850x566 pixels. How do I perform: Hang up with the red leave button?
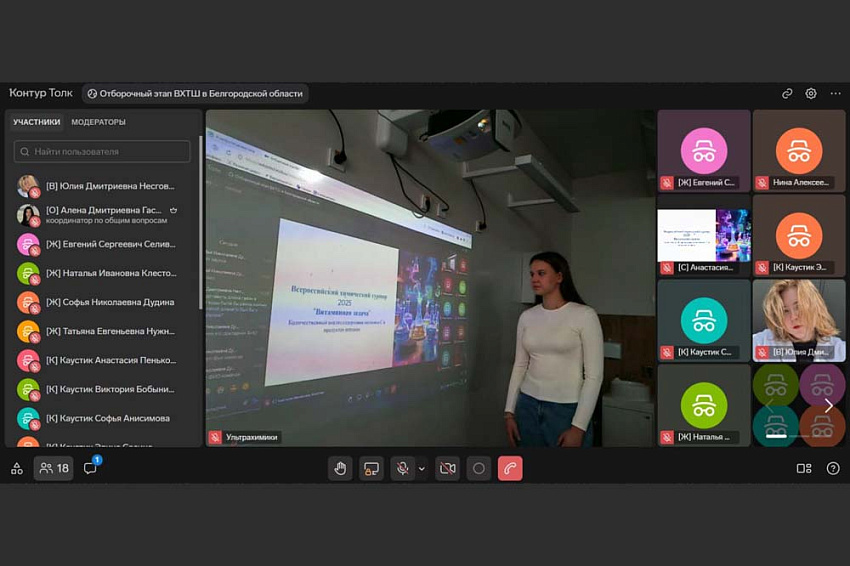[x=510, y=468]
